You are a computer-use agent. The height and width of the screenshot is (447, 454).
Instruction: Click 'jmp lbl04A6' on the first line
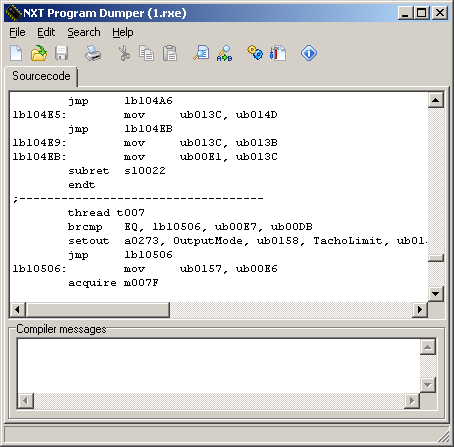120,101
